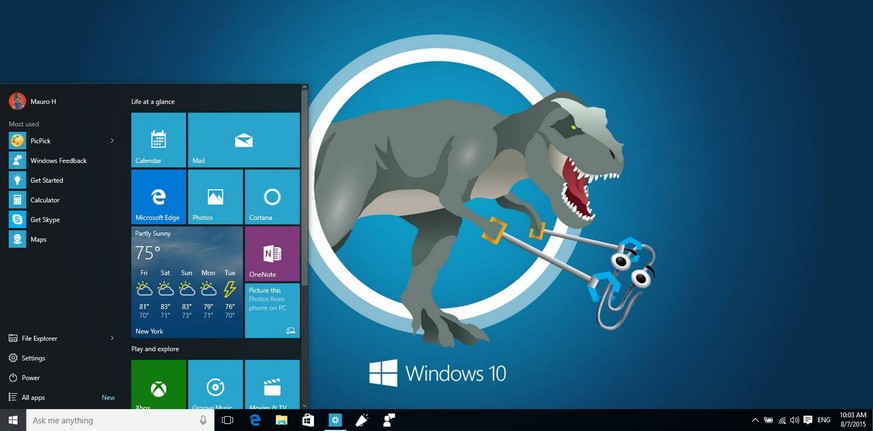Open Windows Feedback from Most used
The height and width of the screenshot is (431, 873).
pyautogui.click(x=61, y=160)
